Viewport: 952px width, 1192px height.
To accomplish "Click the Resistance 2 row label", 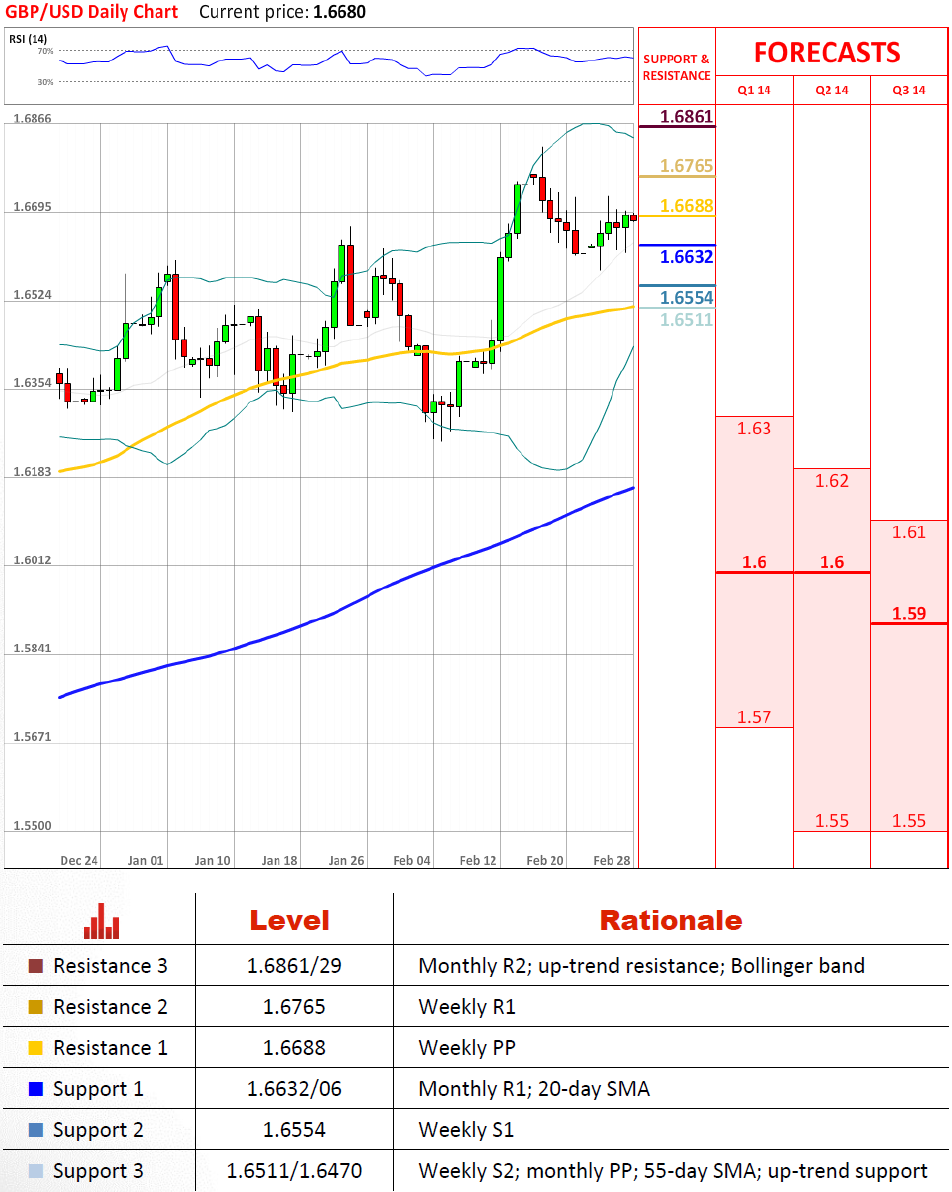I will pyautogui.click(x=110, y=1007).
